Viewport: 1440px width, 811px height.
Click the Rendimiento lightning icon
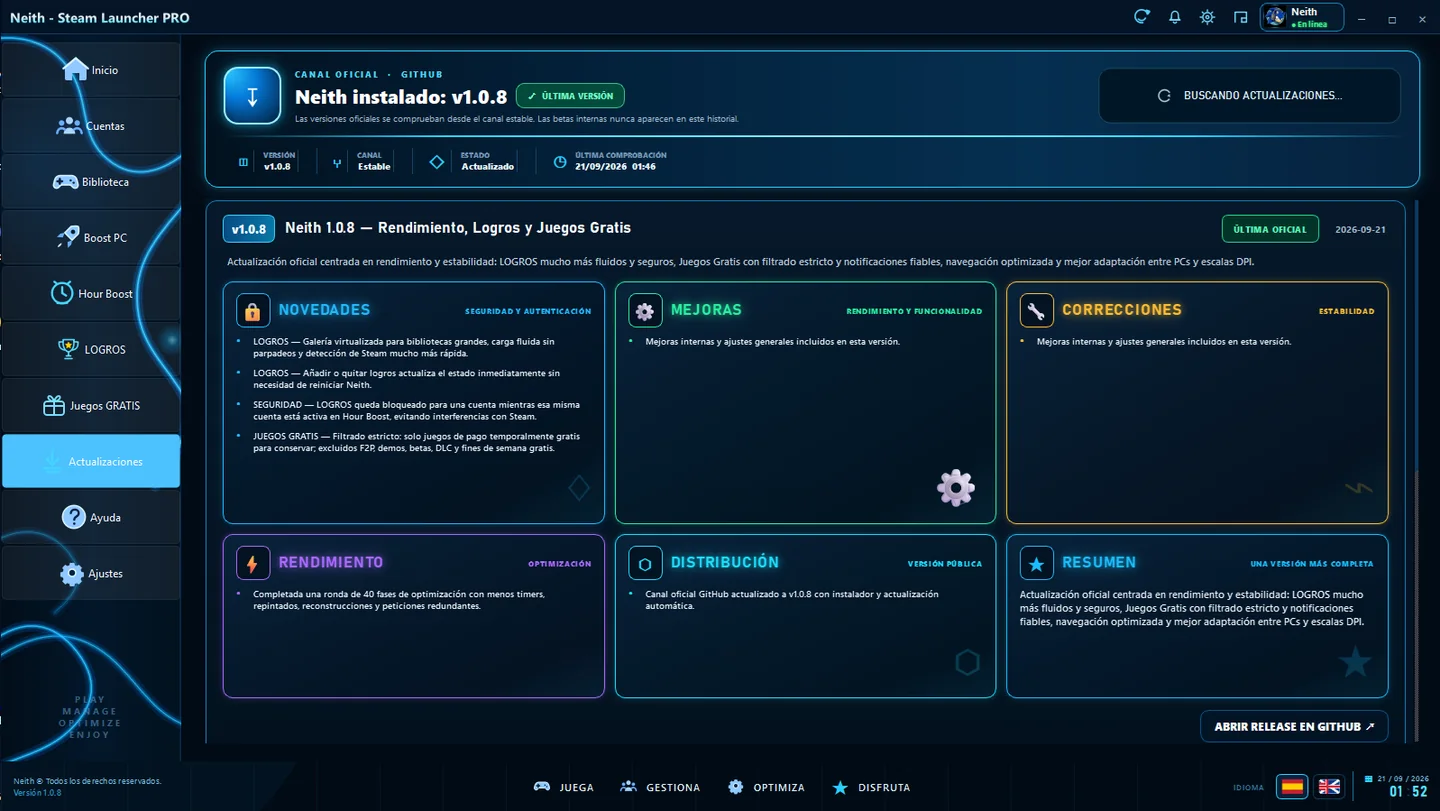click(x=253, y=563)
